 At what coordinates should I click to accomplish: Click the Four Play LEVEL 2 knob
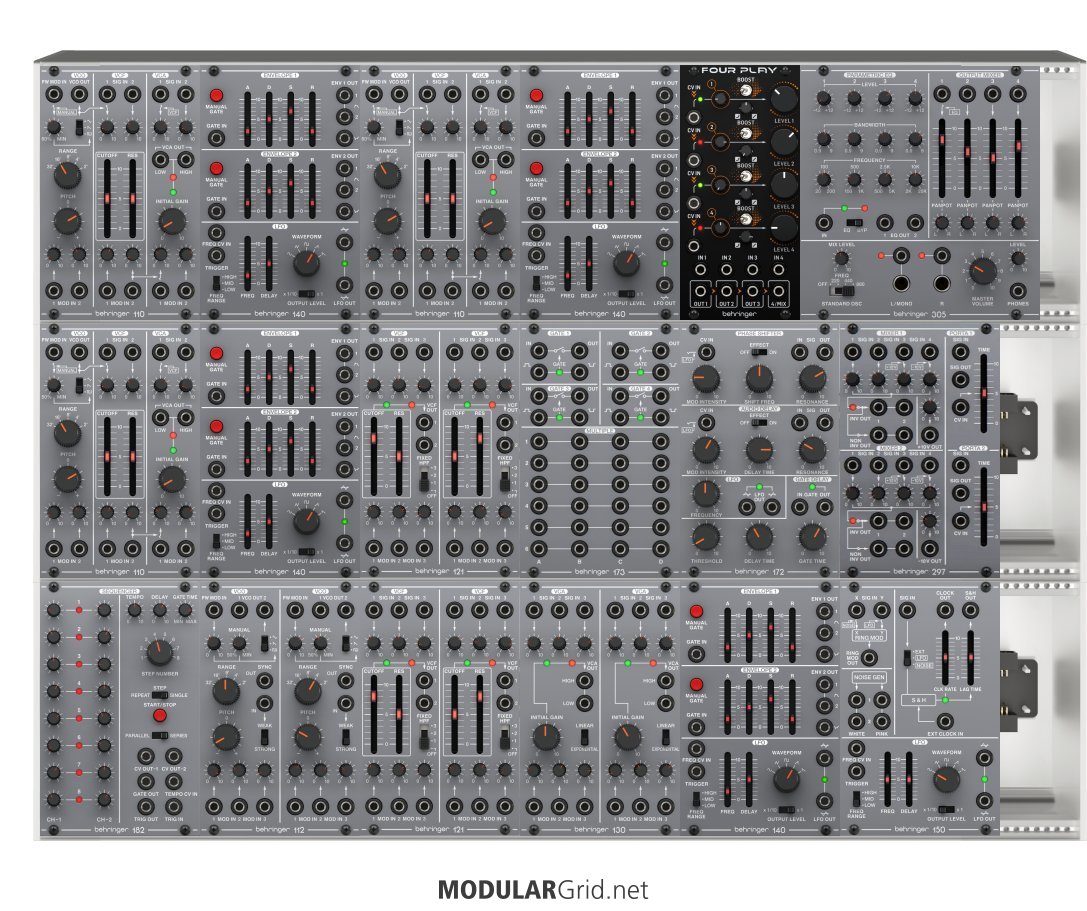783,142
